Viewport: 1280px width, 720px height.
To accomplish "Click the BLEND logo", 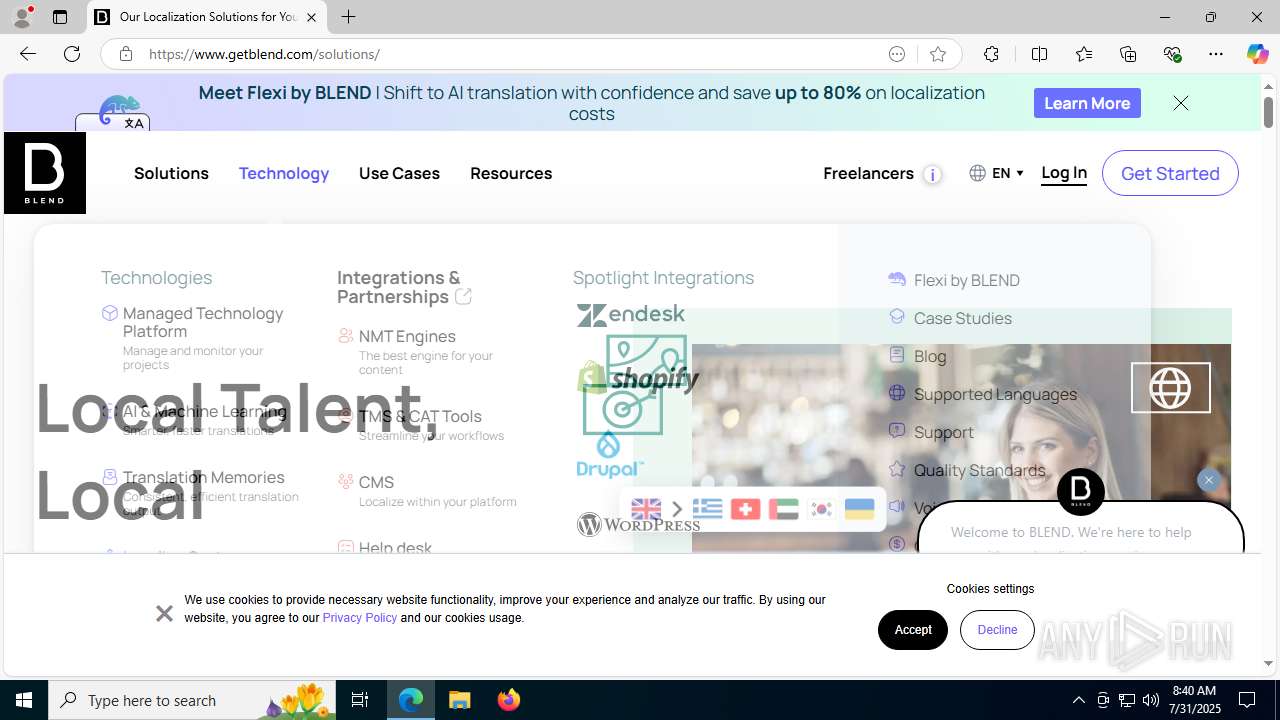I will [x=45, y=173].
